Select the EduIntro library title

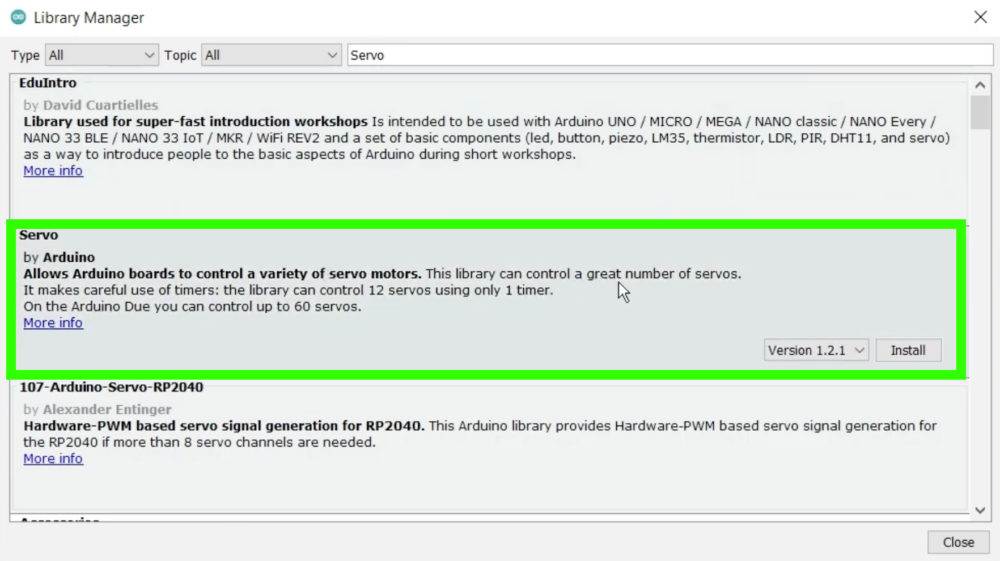(x=48, y=83)
